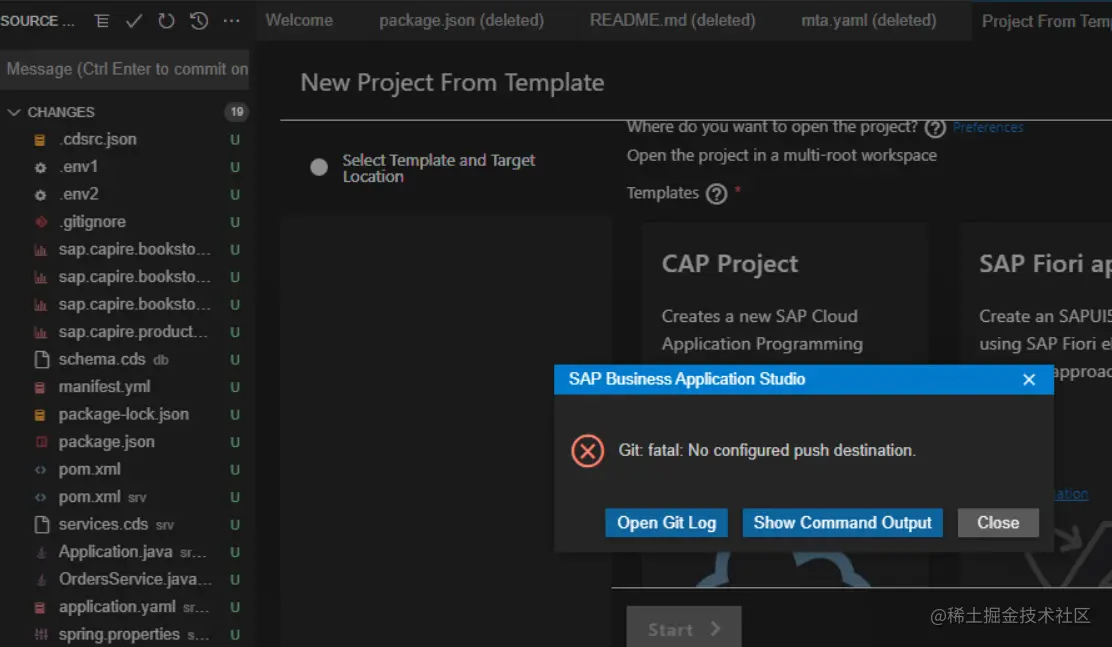Close the SAP Business Application Studio dialog
1112x647 pixels.
click(x=1029, y=380)
